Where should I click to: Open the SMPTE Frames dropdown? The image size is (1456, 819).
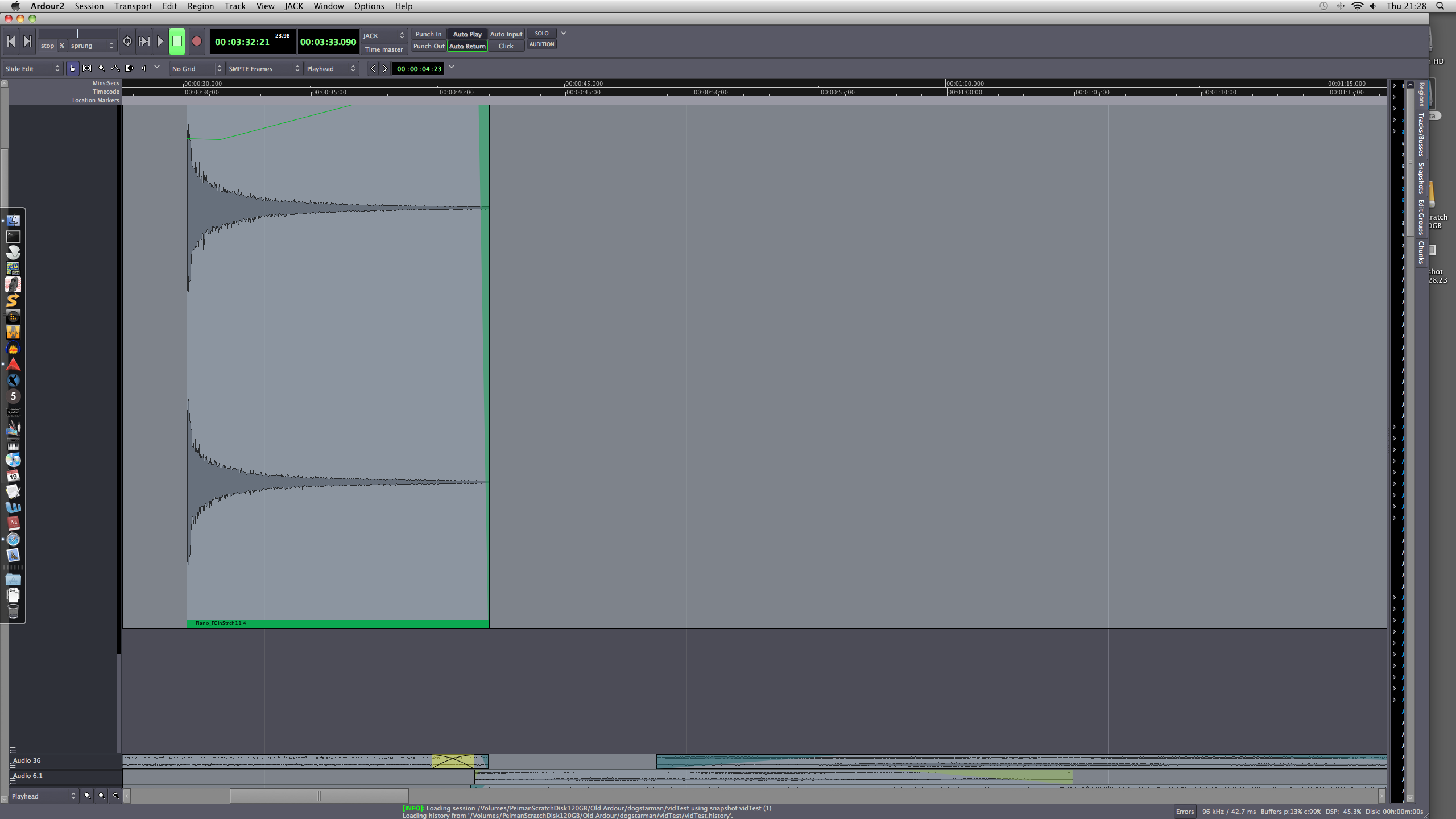264,69
